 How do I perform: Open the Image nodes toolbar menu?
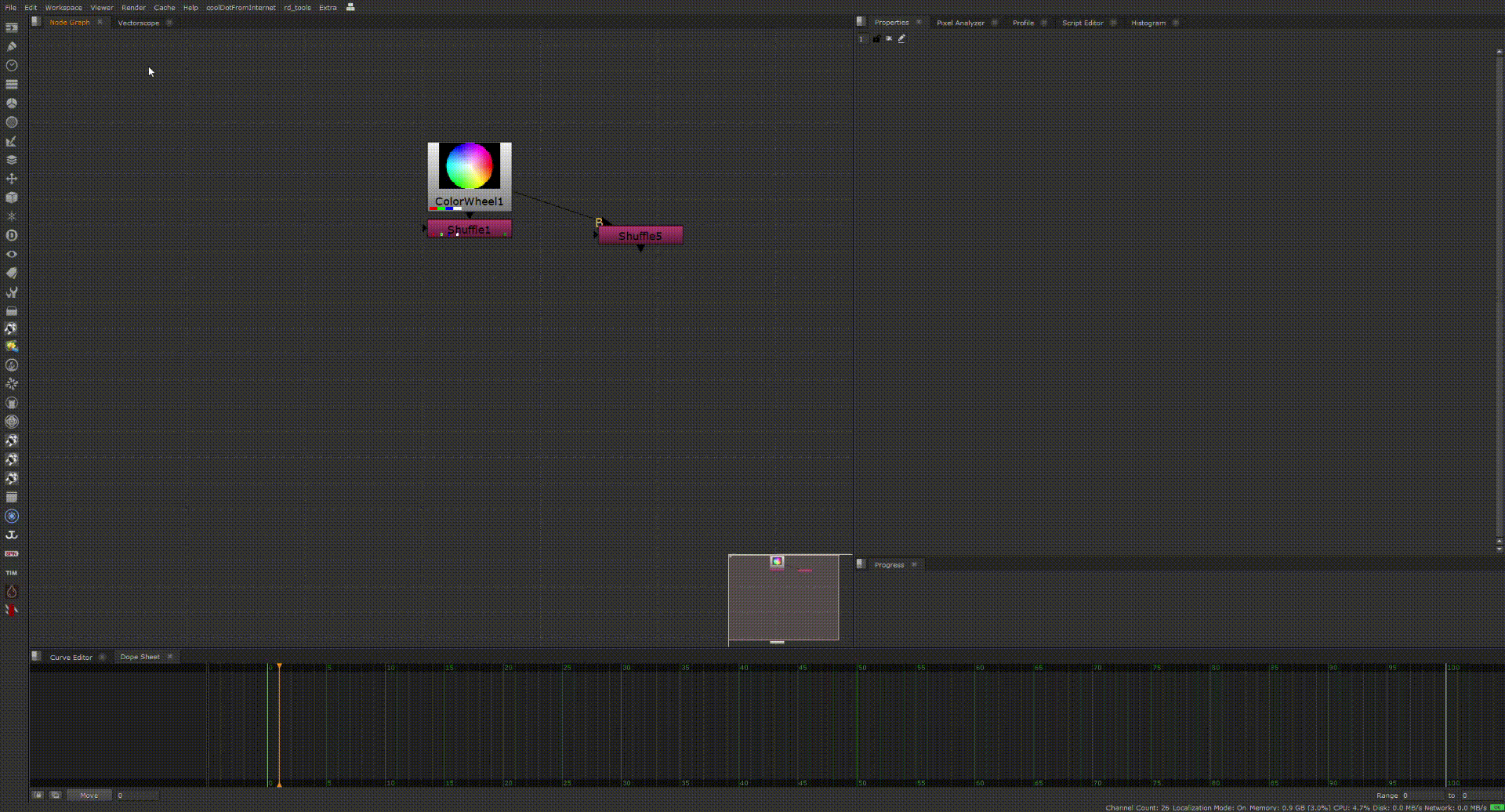(x=12, y=27)
